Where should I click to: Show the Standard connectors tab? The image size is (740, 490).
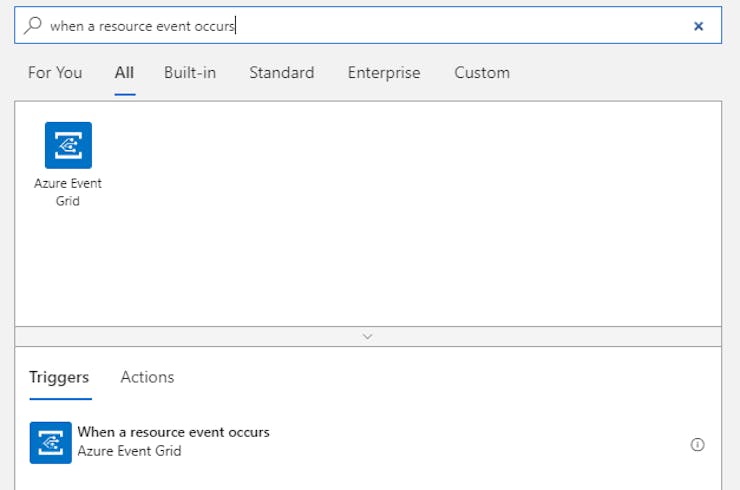282,73
